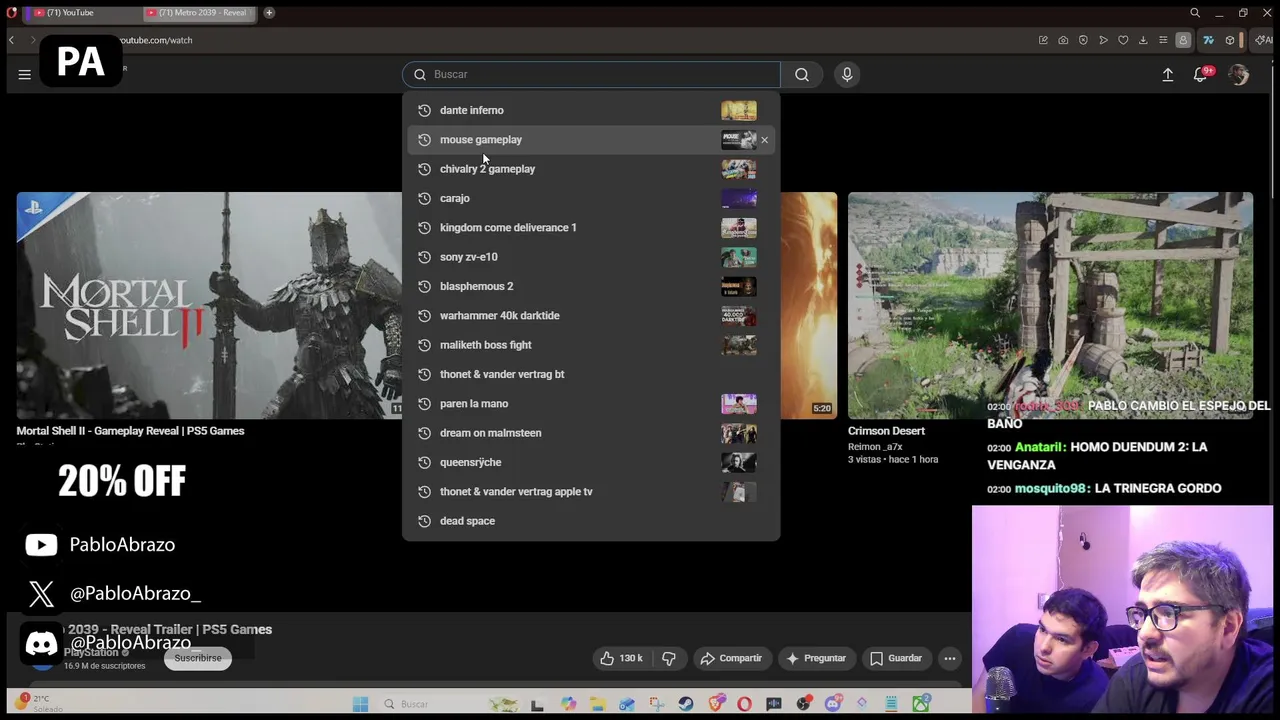Pick 'thonet & vander vertrag apple tv' suggestion

click(591, 491)
